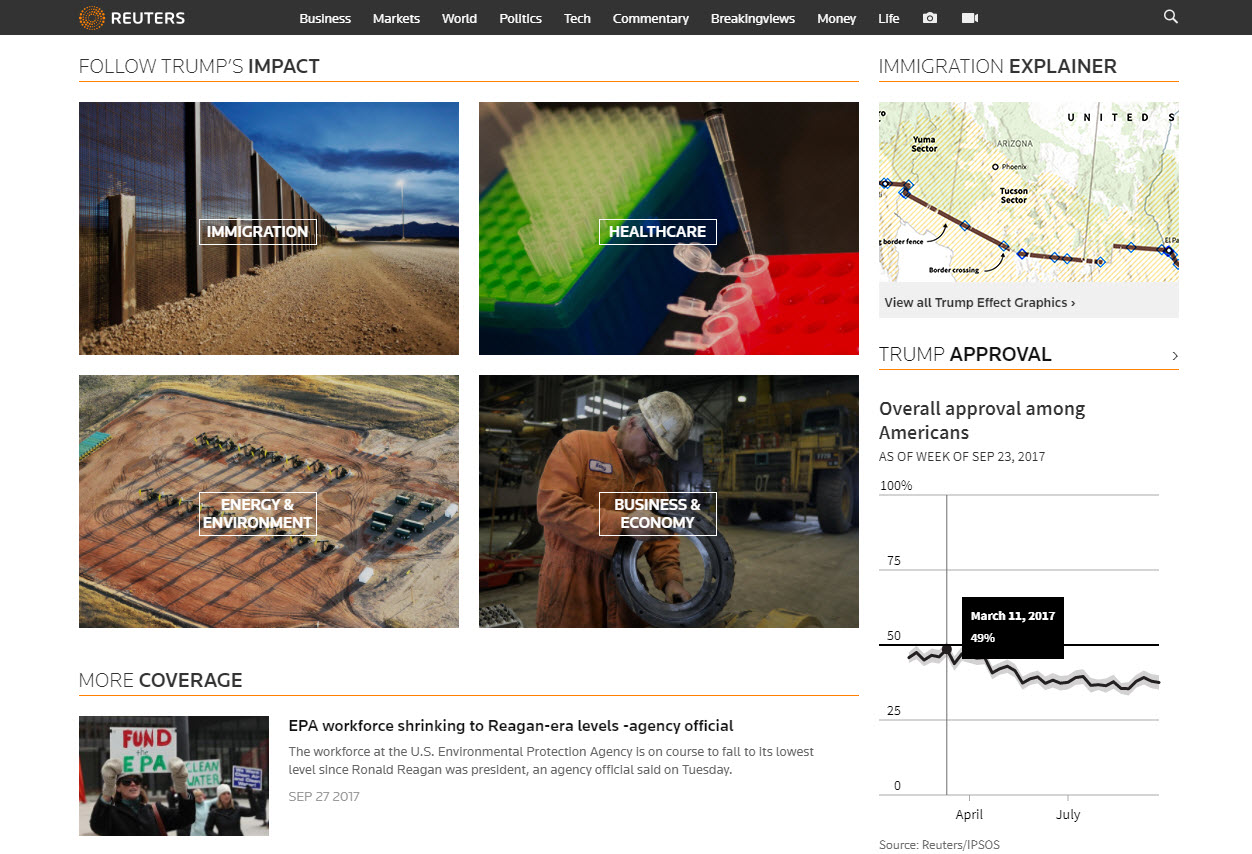The image size is (1252, 854).
Task: Open Energy & Environment tile
Action: point(268,502)
